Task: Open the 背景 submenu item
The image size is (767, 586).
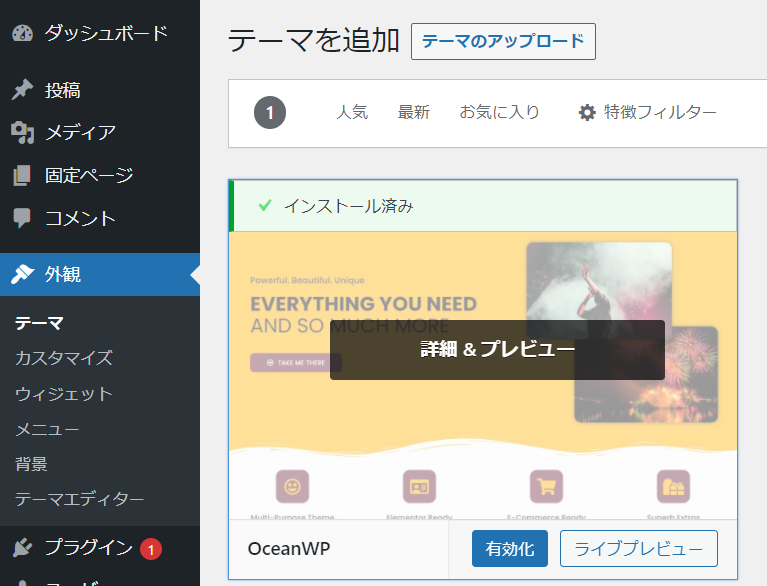Action: [x=31, y=464]
